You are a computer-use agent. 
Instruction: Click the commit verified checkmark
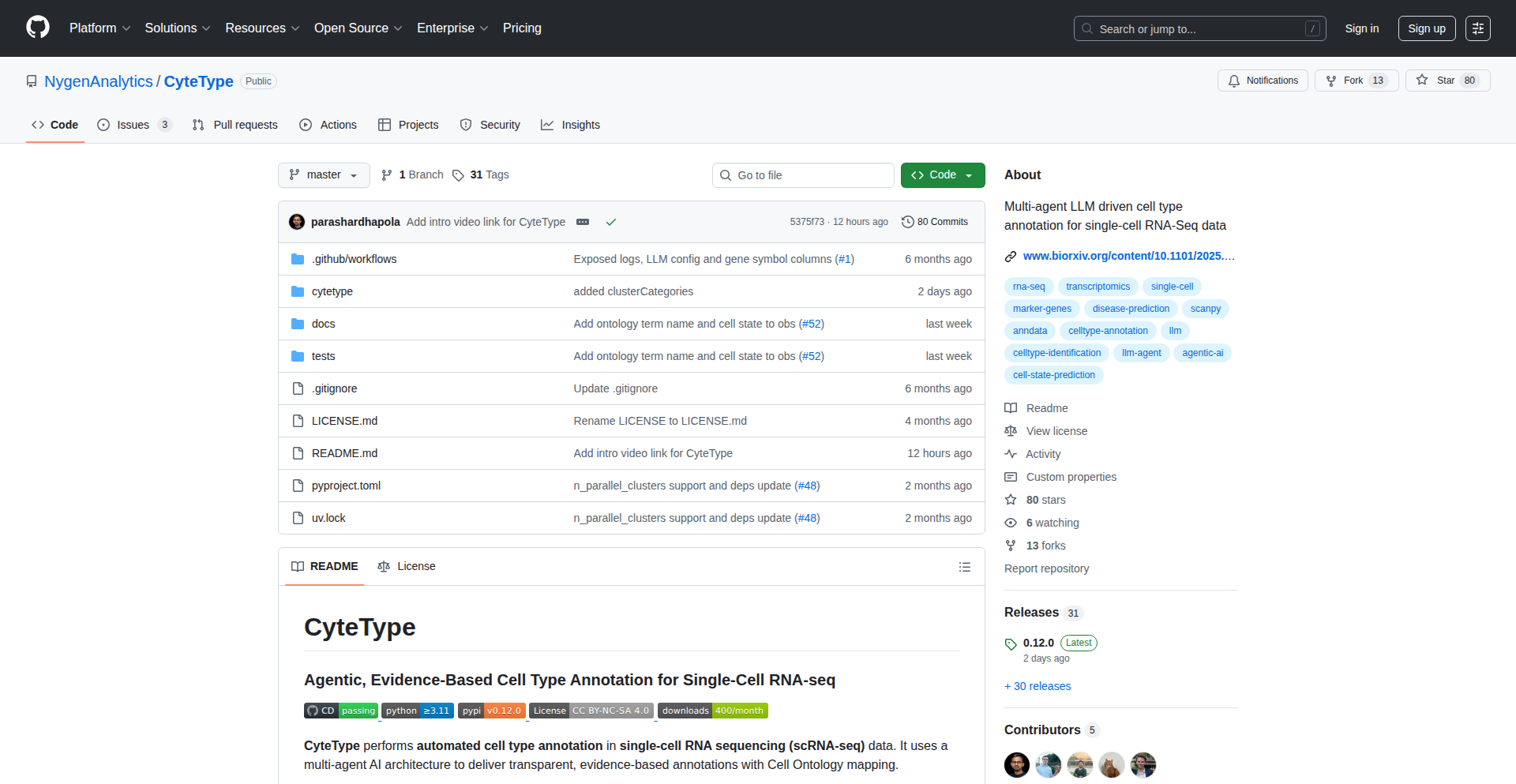(x=611, y=222)
